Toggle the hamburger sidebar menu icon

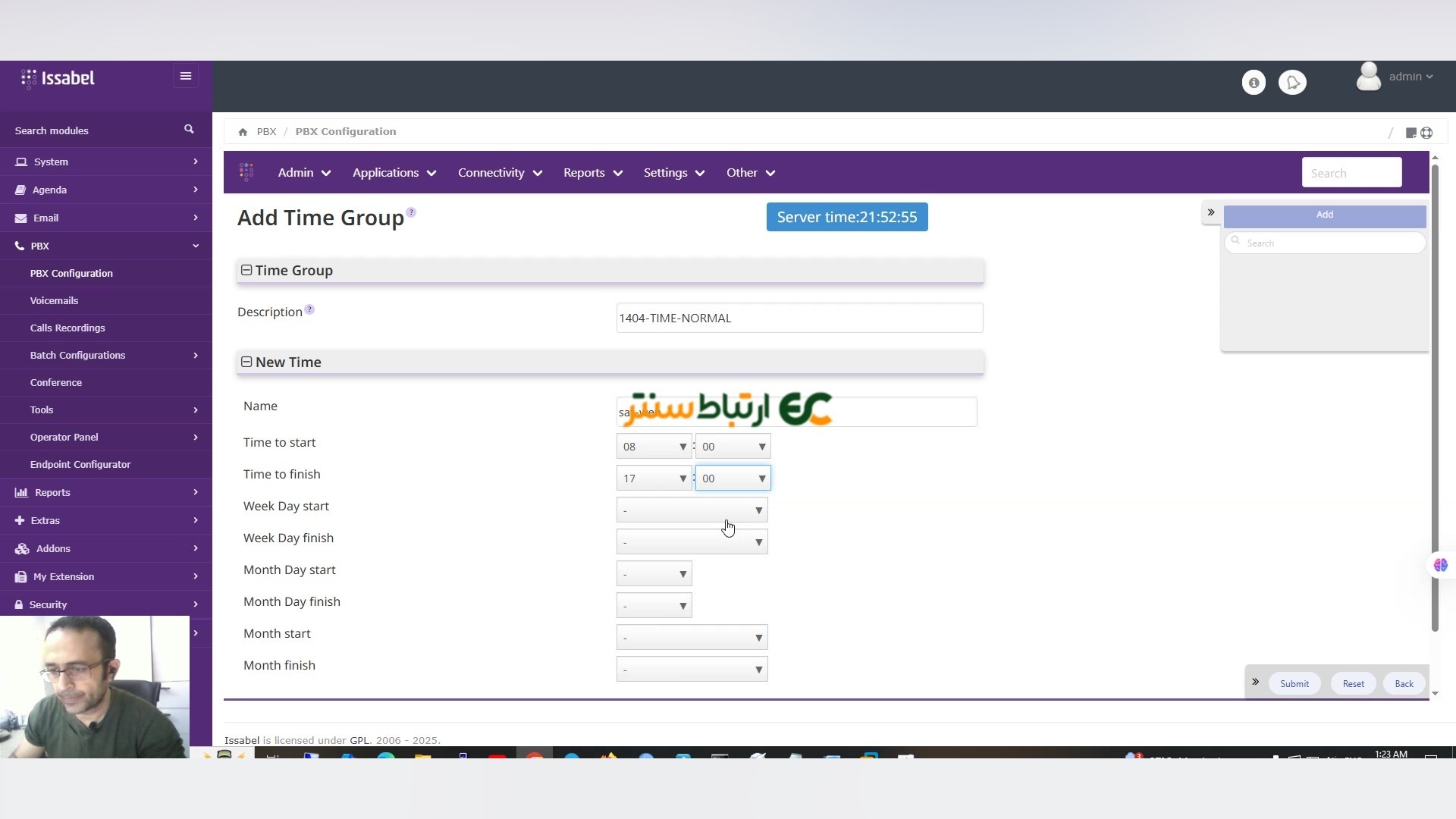point(185,76)
